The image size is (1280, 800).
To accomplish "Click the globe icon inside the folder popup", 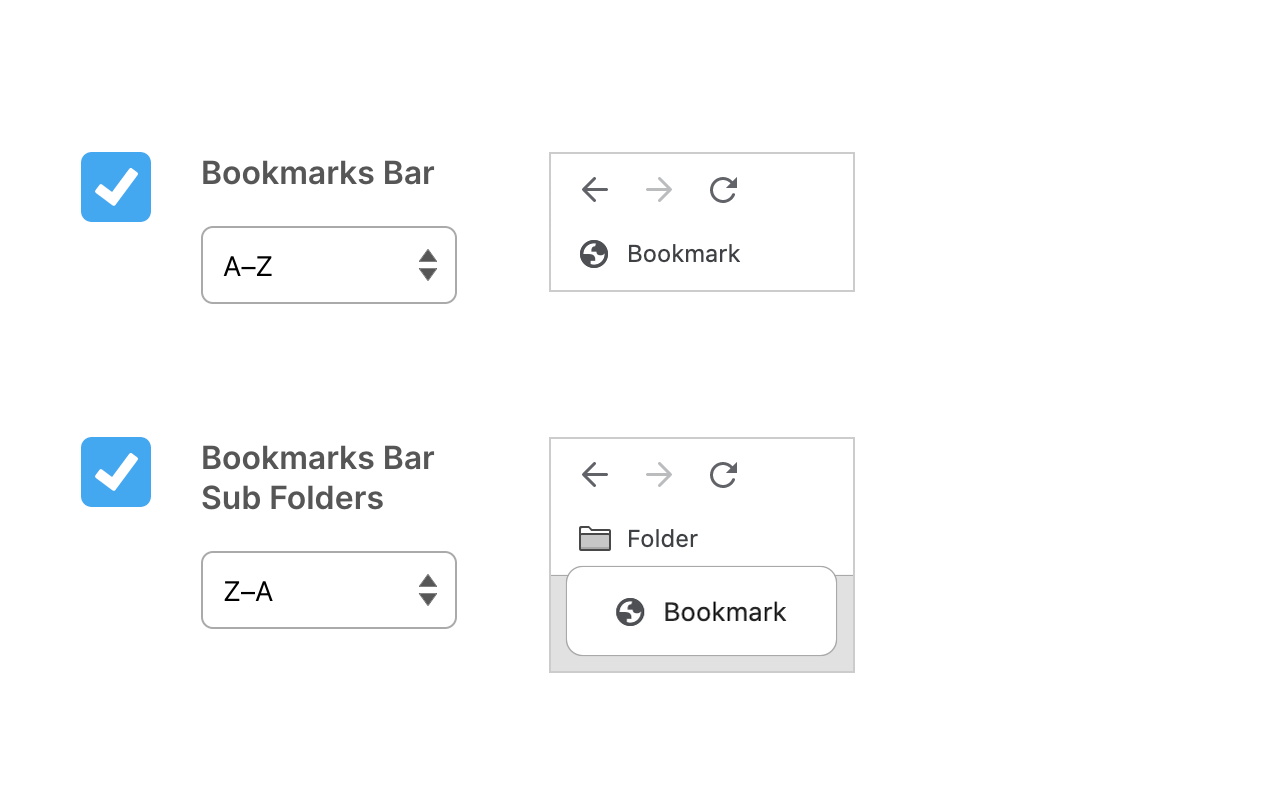I will coord(631,611).
